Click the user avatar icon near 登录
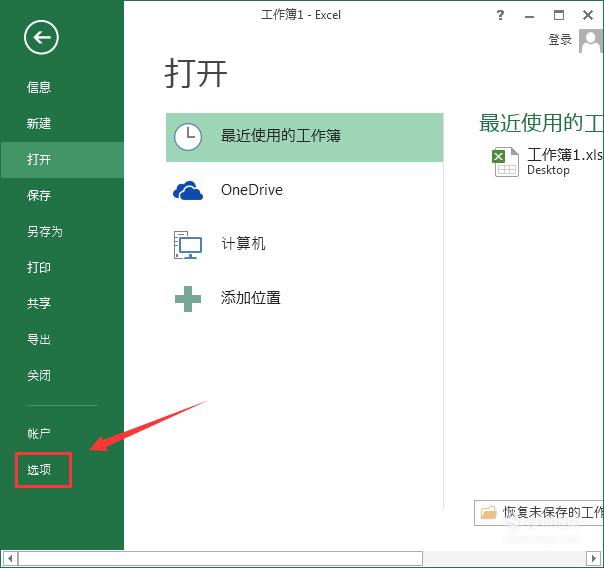This screenshot has width=604, height=568. [x=591, y=40]
